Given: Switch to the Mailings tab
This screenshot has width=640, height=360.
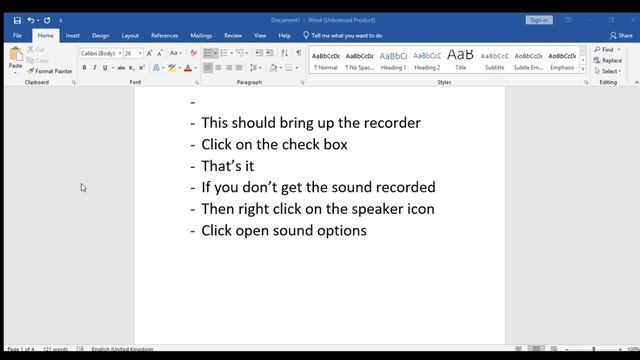Looking at the screenshot, I should tap(201, 36).
